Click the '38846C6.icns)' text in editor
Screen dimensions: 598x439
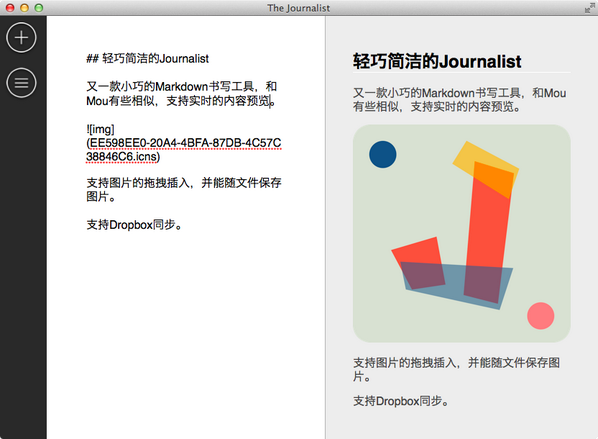click(x=123, y=157)
